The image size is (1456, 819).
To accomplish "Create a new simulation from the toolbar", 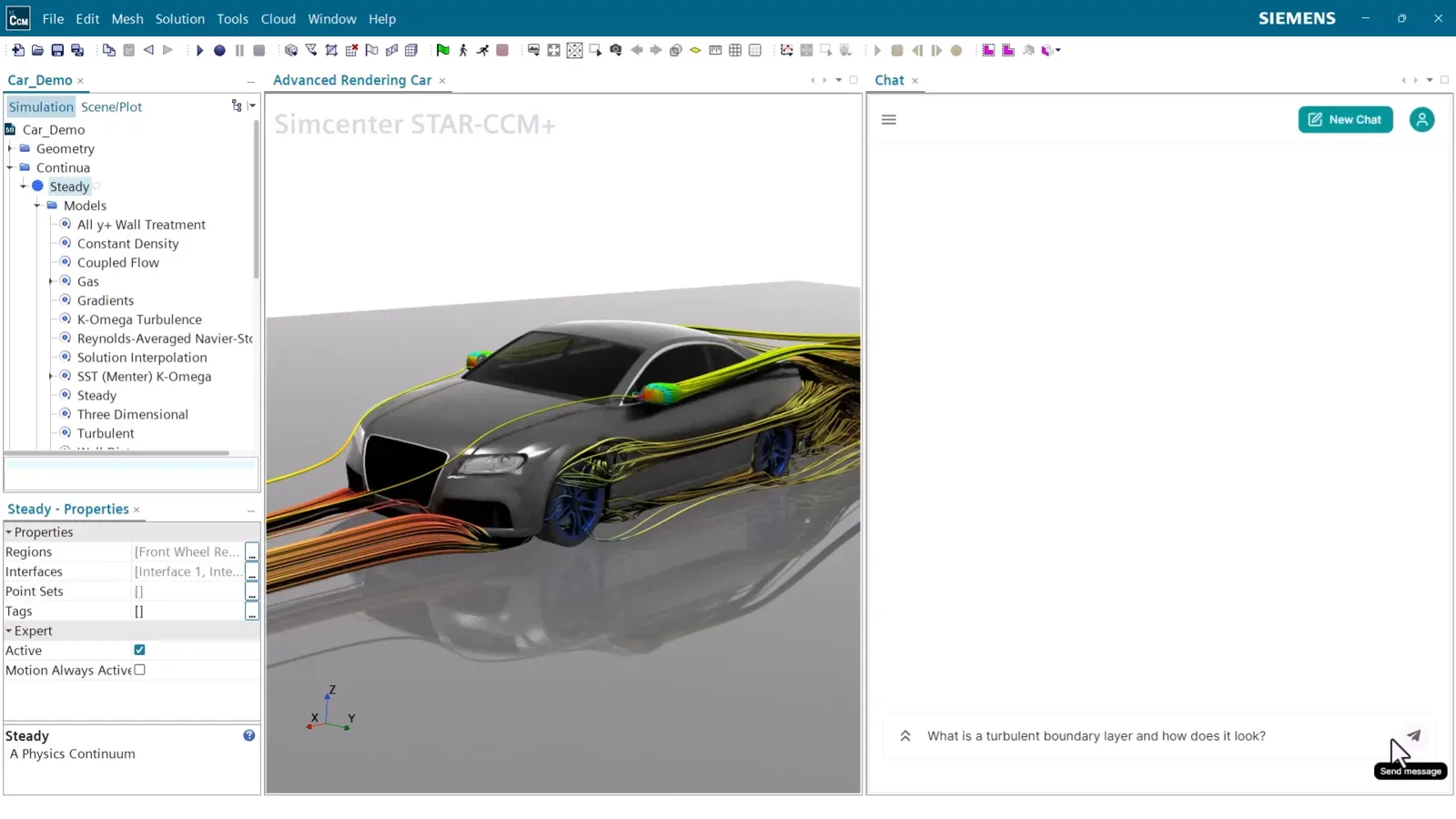I will (x=17, y=50).
